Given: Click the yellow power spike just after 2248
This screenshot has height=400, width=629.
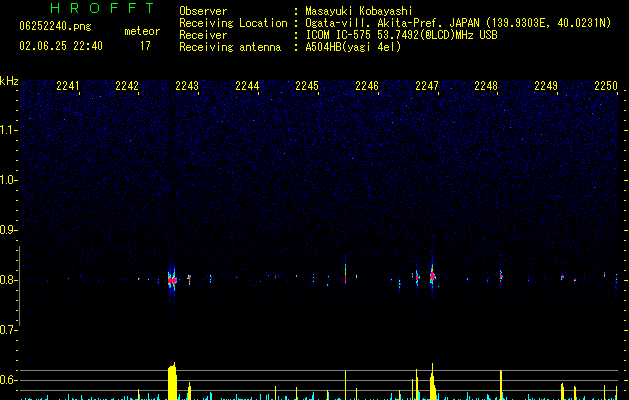Looking at the screenshot, I should (x=501, y=385).
